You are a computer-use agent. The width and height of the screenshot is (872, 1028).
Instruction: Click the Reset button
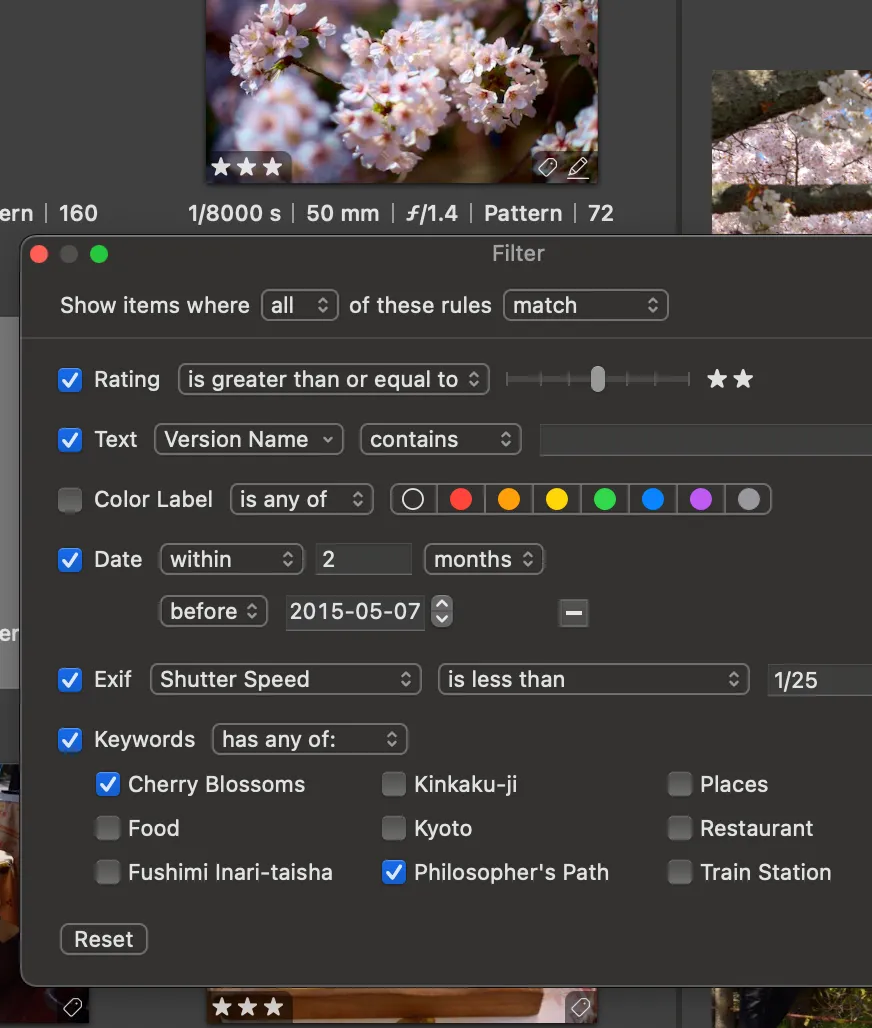point(103,938)
